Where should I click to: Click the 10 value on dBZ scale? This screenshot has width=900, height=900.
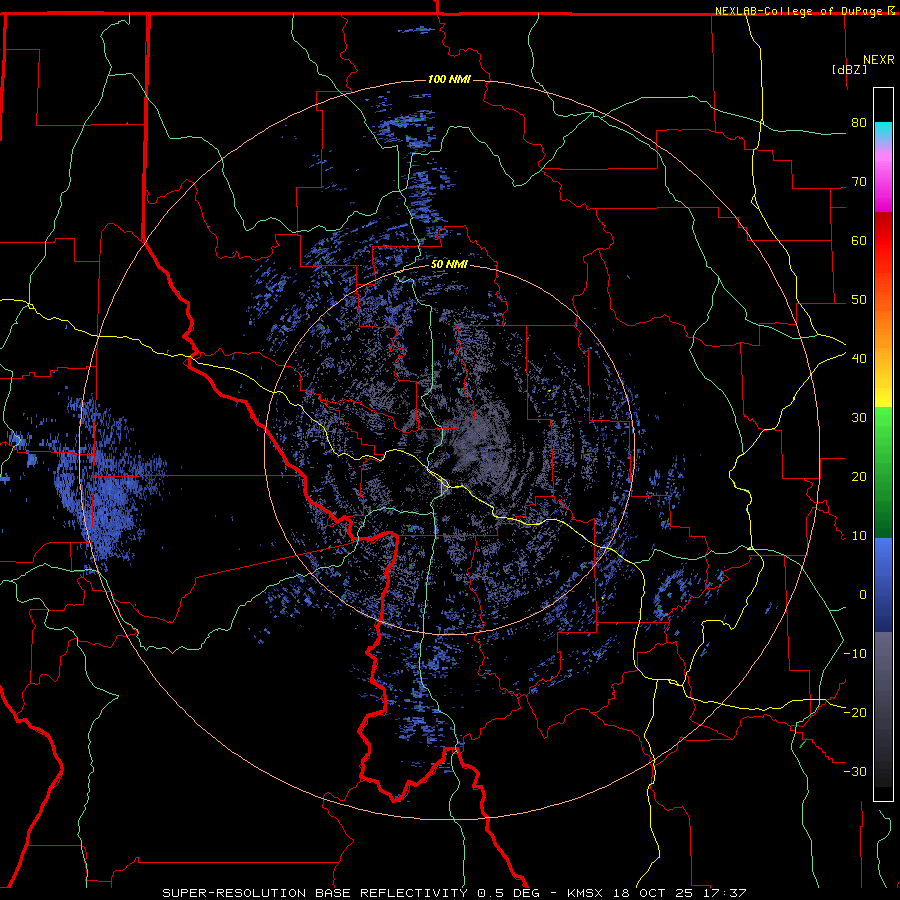(x=859, y=536)
